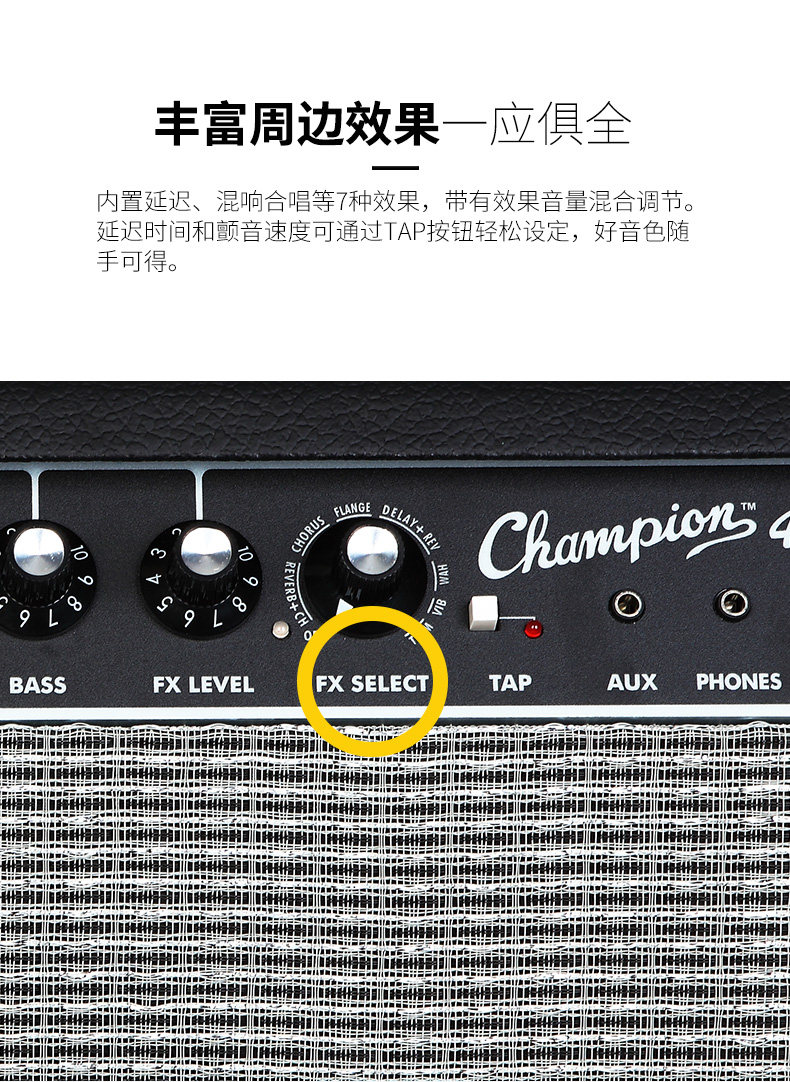Click the silver speaker grille cloth
Viewport: 790px width, 1082px height.
pyautogui.click(x=395, y=901)
